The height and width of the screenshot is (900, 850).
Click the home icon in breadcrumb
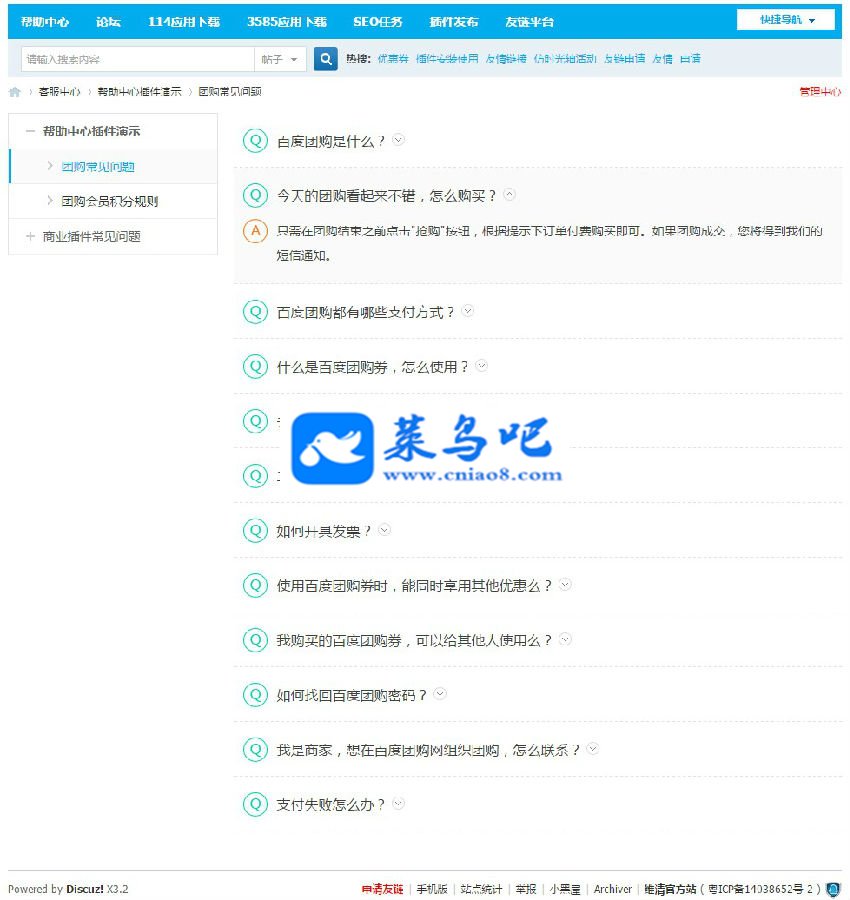[14, 92]
